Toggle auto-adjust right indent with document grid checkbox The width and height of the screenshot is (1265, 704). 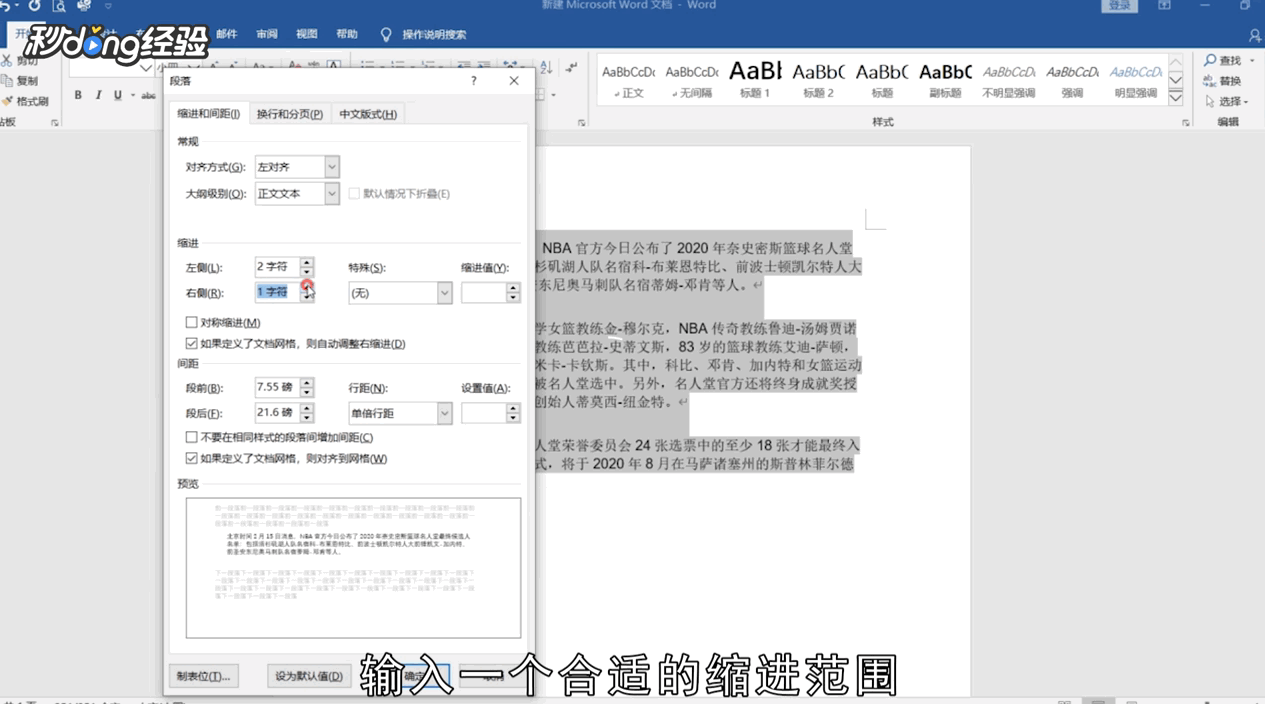[x=192, y=344]
